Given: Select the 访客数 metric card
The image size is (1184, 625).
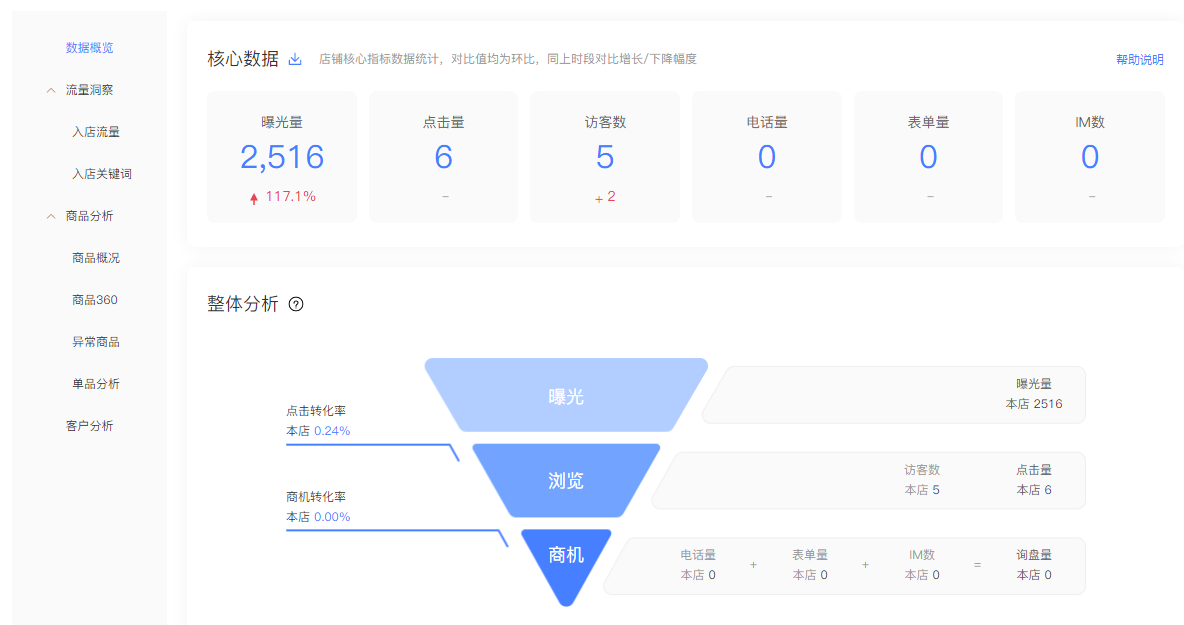Looking at the screenshot, I should pos(605,156).
